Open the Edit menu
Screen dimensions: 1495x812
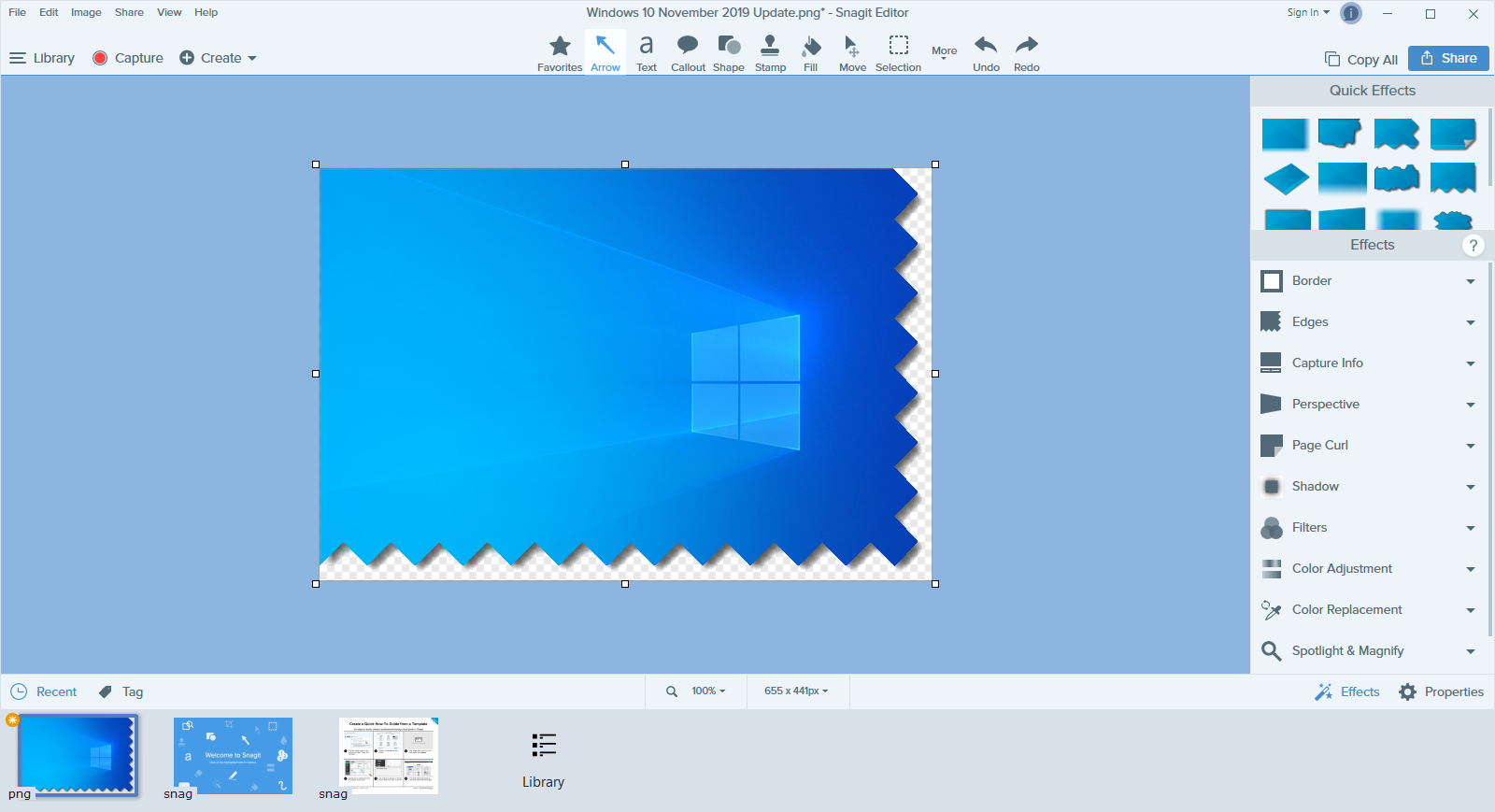(x=49, y=12)
